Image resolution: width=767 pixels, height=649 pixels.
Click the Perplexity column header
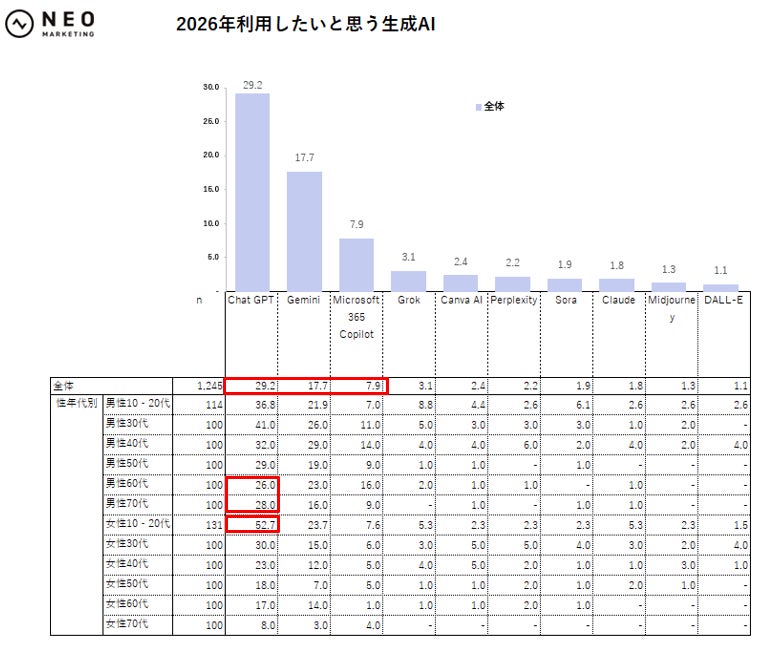[514, 300]
